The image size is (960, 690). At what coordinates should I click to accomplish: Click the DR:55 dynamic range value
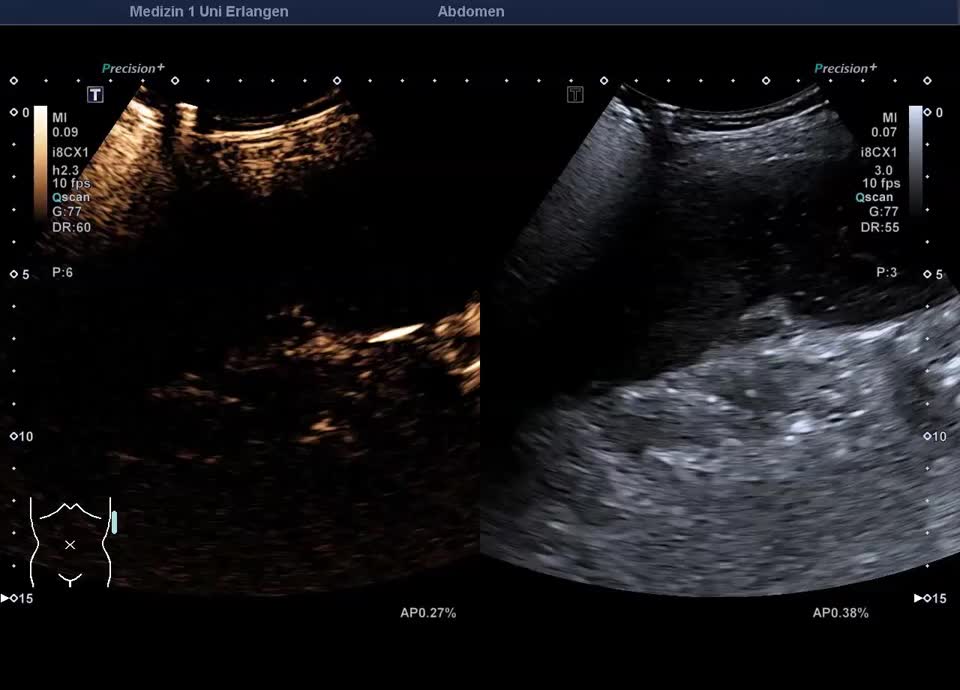coord(879,227)
